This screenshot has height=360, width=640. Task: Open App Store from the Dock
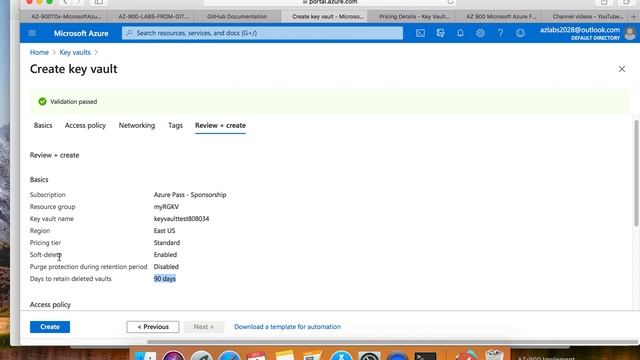coord(341,355)
